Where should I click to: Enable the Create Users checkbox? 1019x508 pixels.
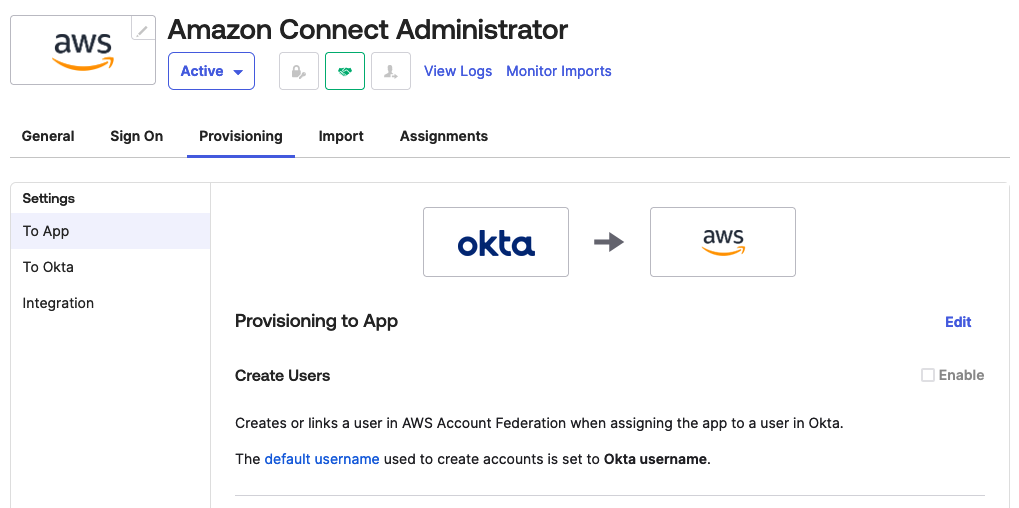pyautogui.click(x=927, y=375)
